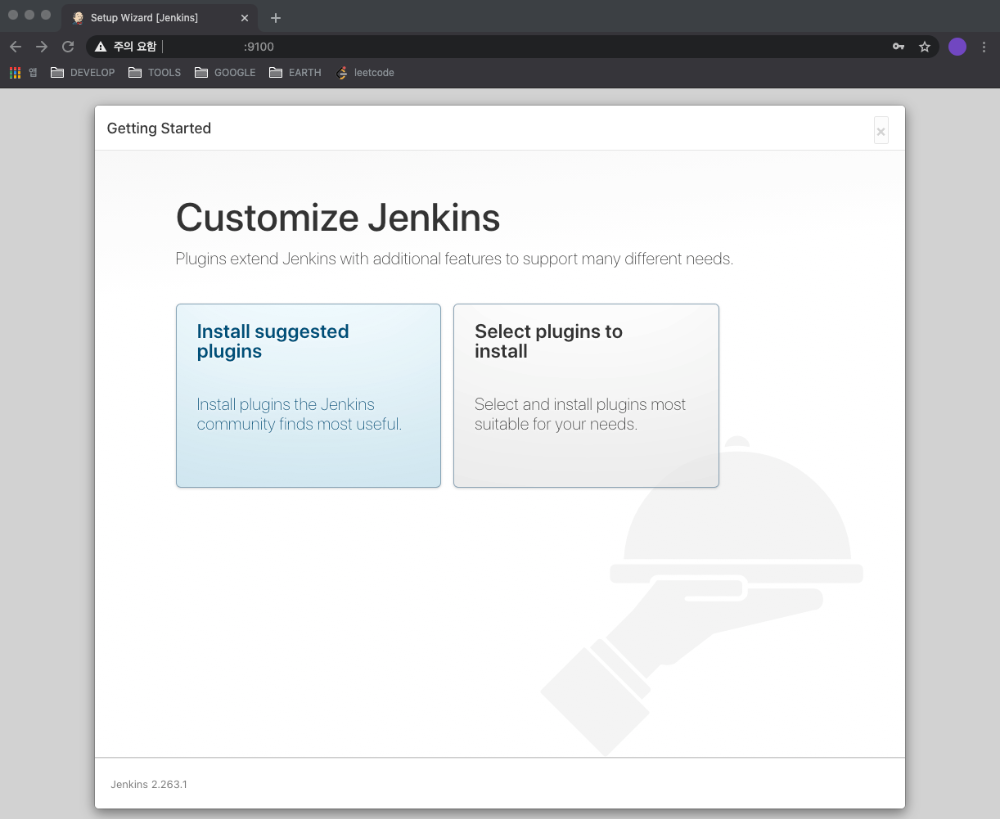Open the saved password key icon

898,47
